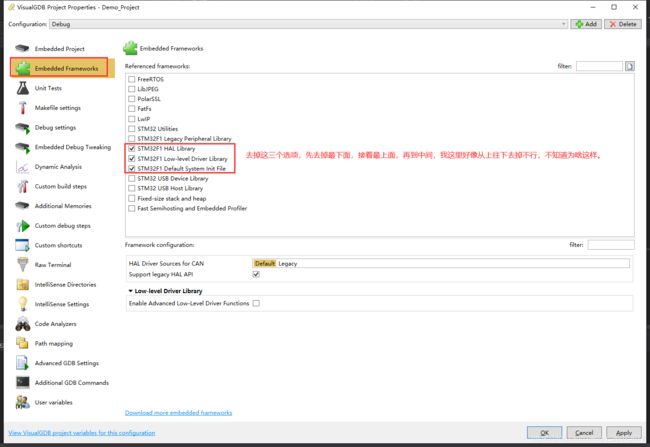Toggle the Support legacy HAL API checkbox
The width and height of the screenshot is (650, 447).
pos(256,274)
